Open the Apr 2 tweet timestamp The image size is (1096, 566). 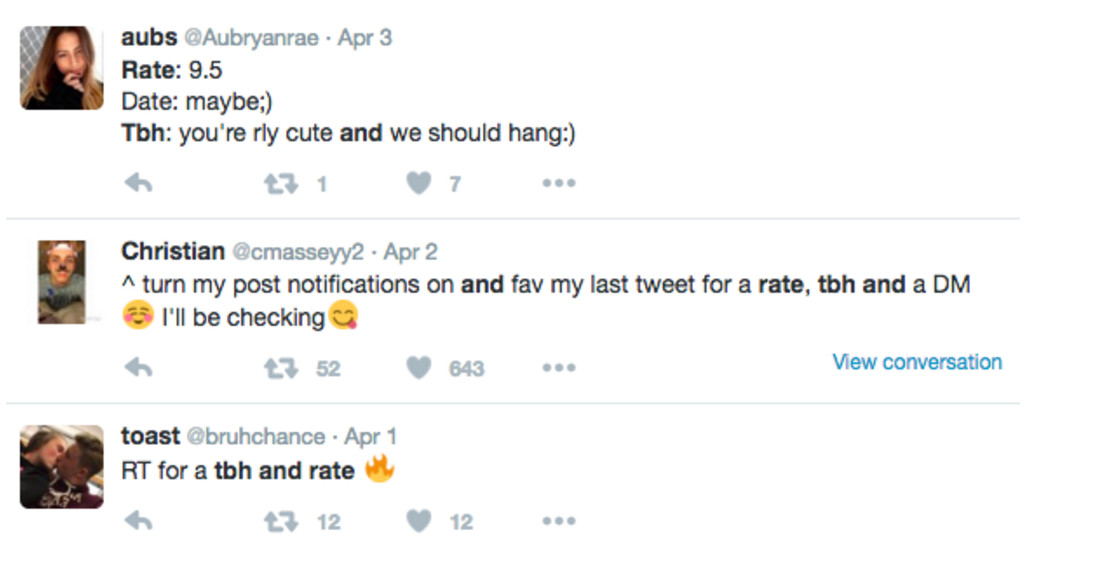(410, 252)
